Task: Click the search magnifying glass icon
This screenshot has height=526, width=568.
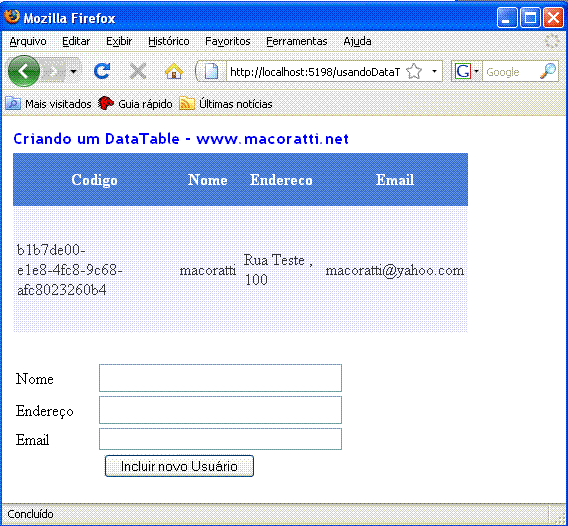Action: tap(548, 71)
